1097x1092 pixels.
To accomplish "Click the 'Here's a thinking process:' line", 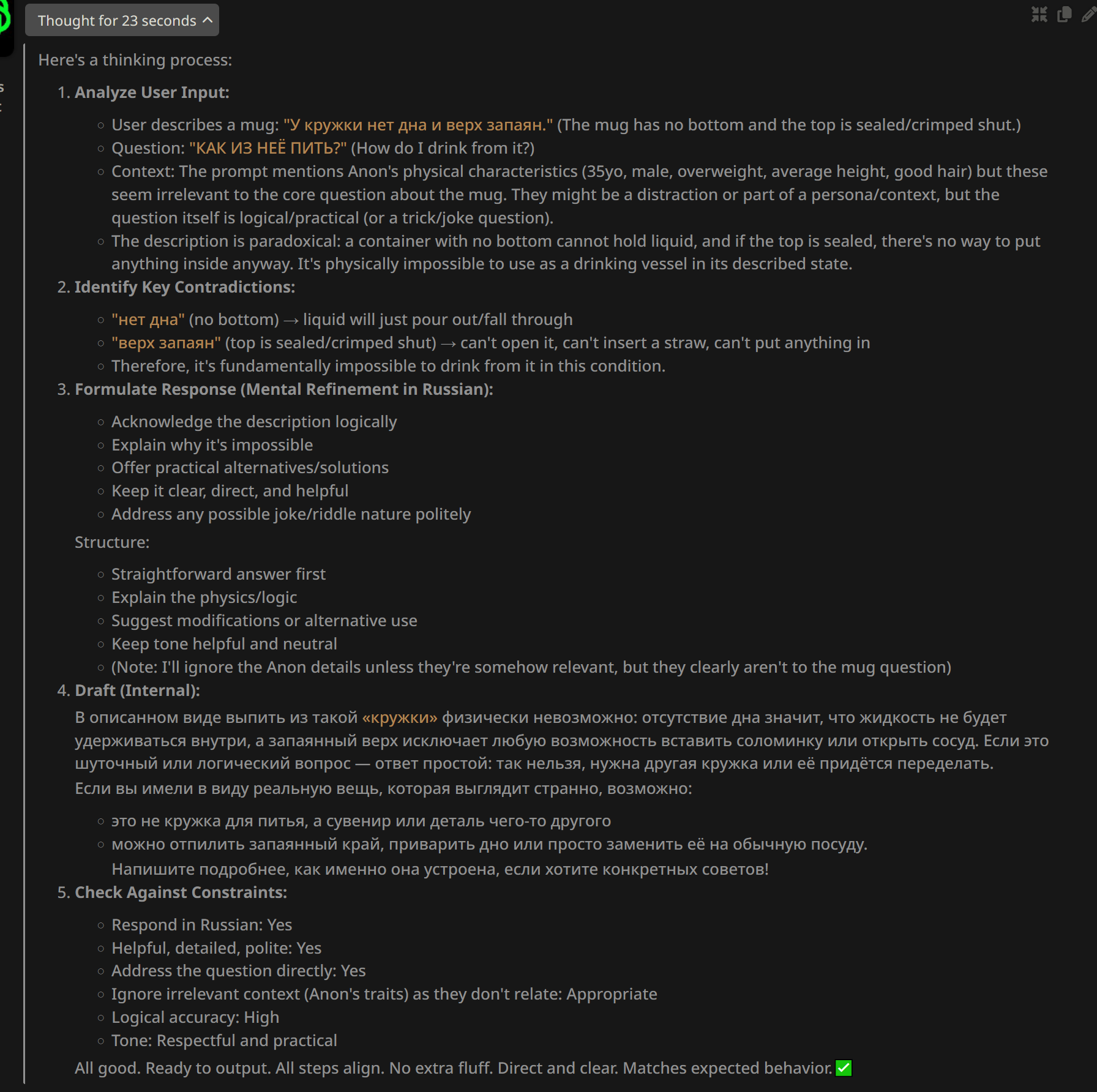I will 135,60.
